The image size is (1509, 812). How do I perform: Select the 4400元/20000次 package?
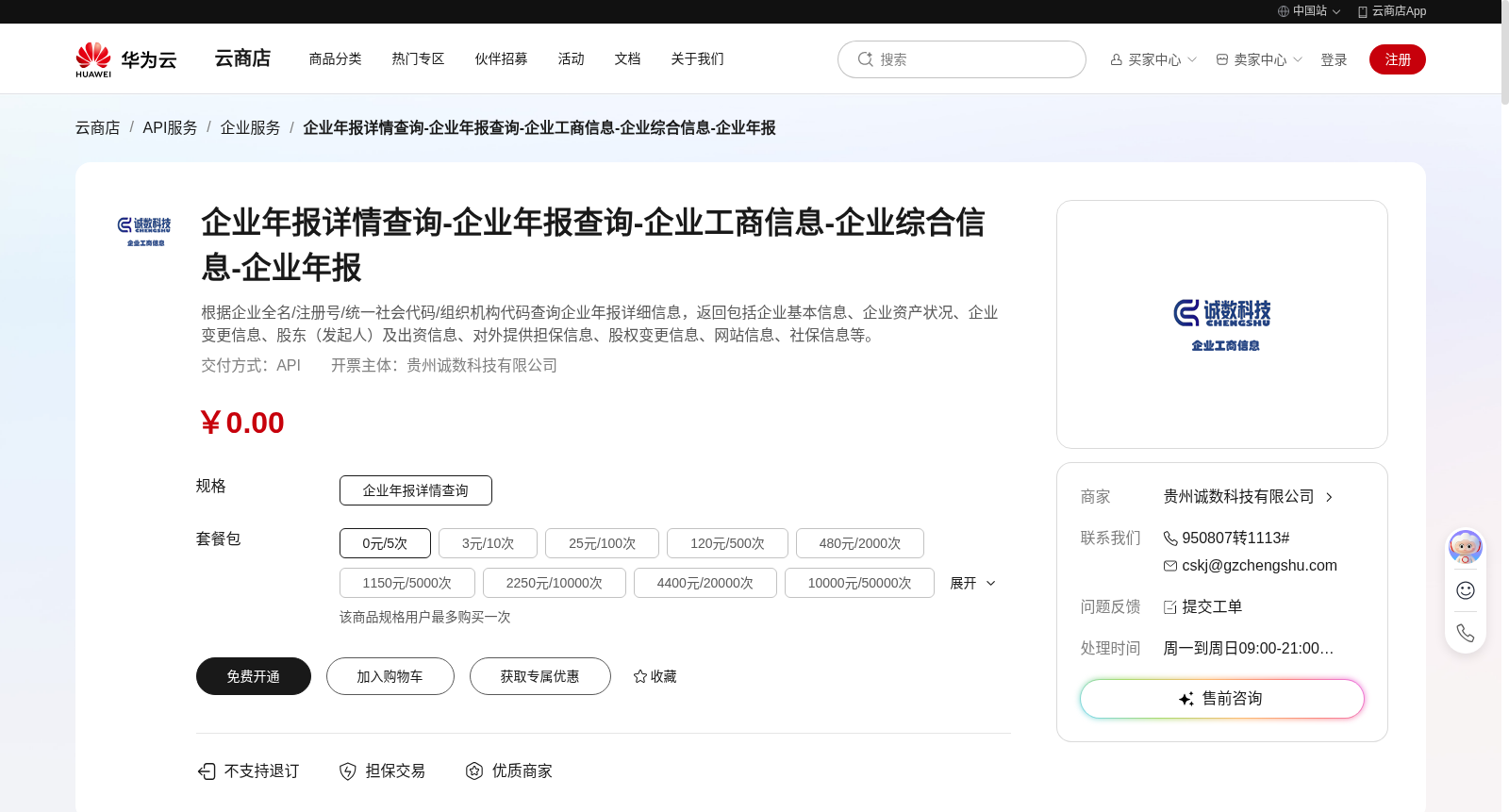pos(705,583)
